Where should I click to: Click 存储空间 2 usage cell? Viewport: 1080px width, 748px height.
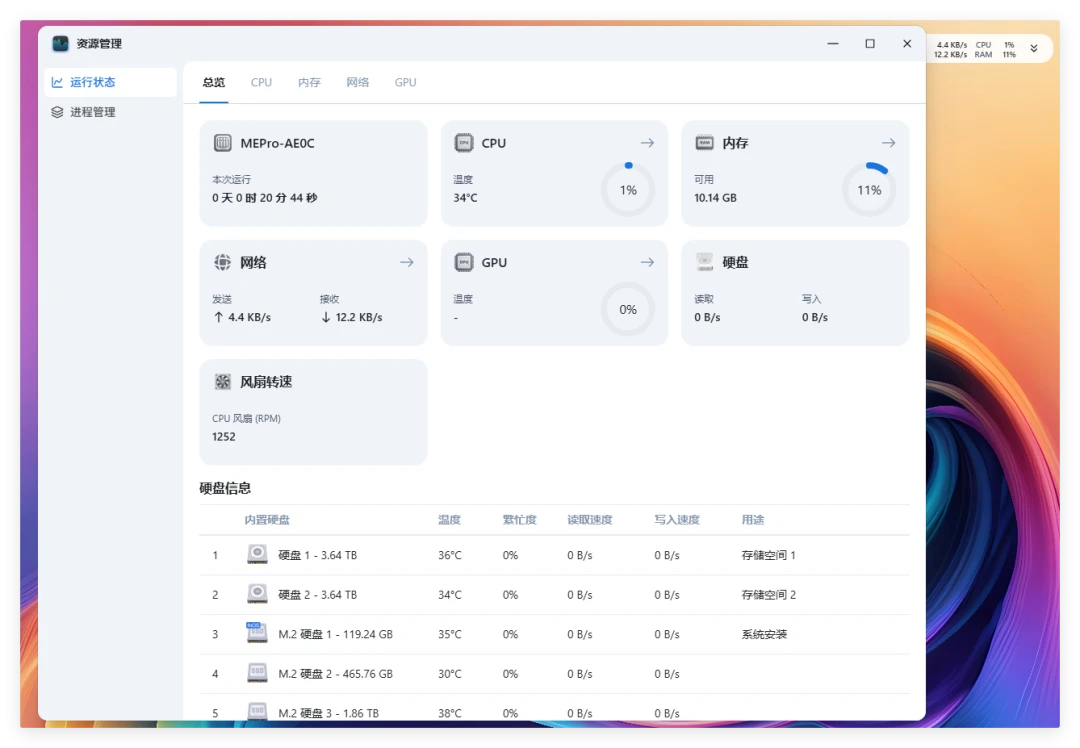click(x=768, y=594)
